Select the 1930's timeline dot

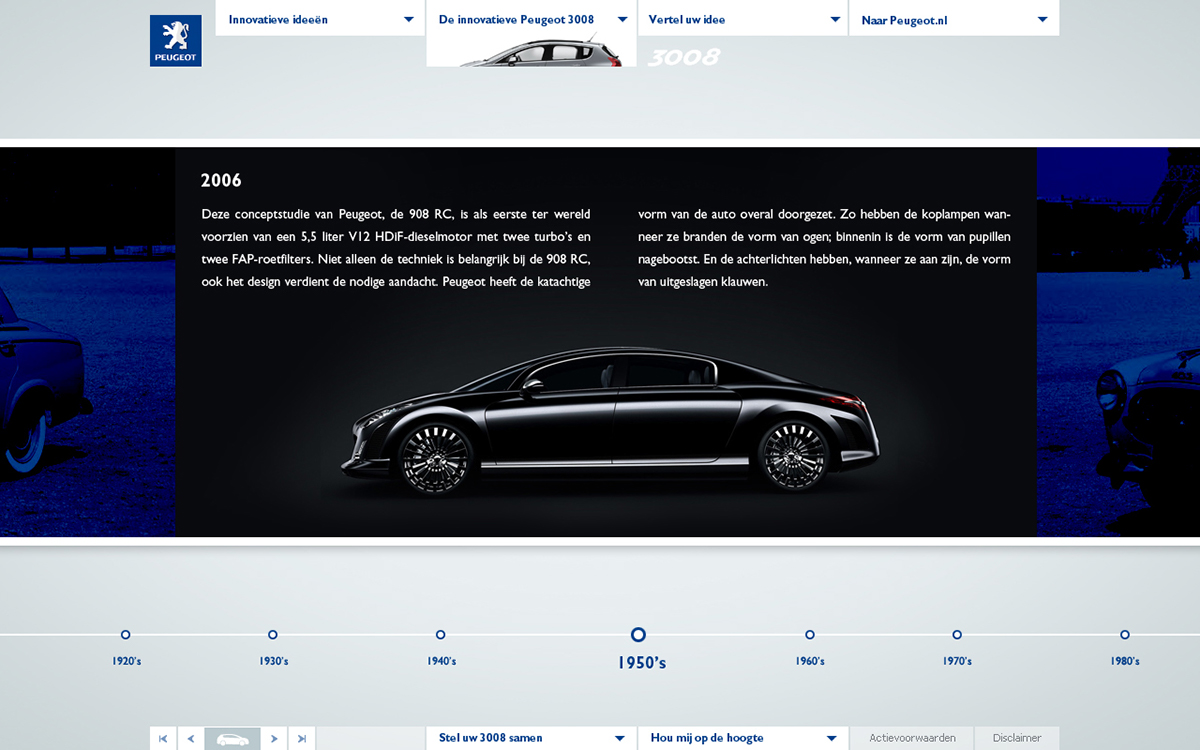(272, 635)
